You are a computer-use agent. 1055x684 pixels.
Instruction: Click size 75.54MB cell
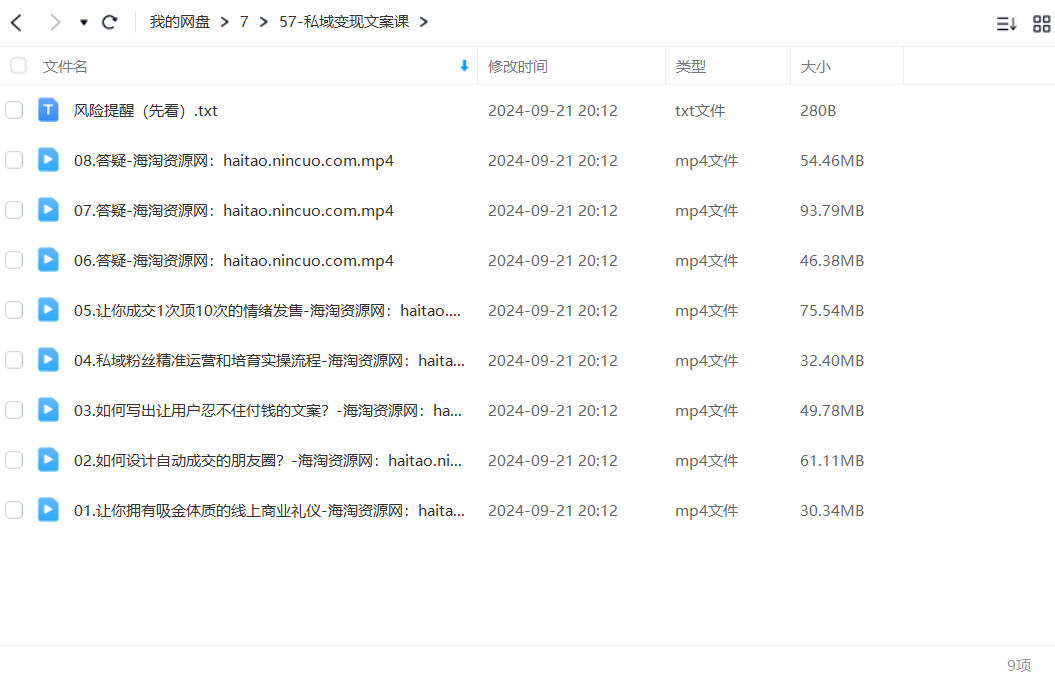click(x=832, y=311)
